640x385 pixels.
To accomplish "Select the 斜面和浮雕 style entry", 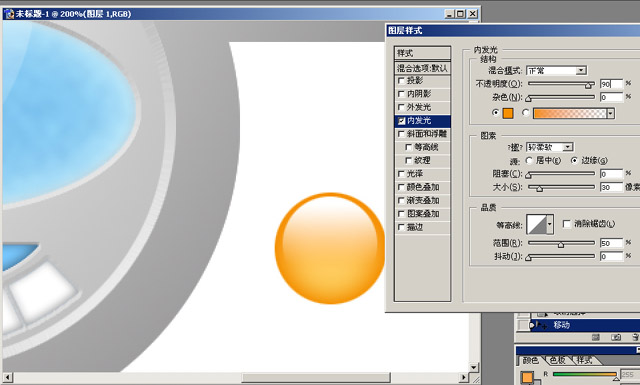I will point(422,134).
